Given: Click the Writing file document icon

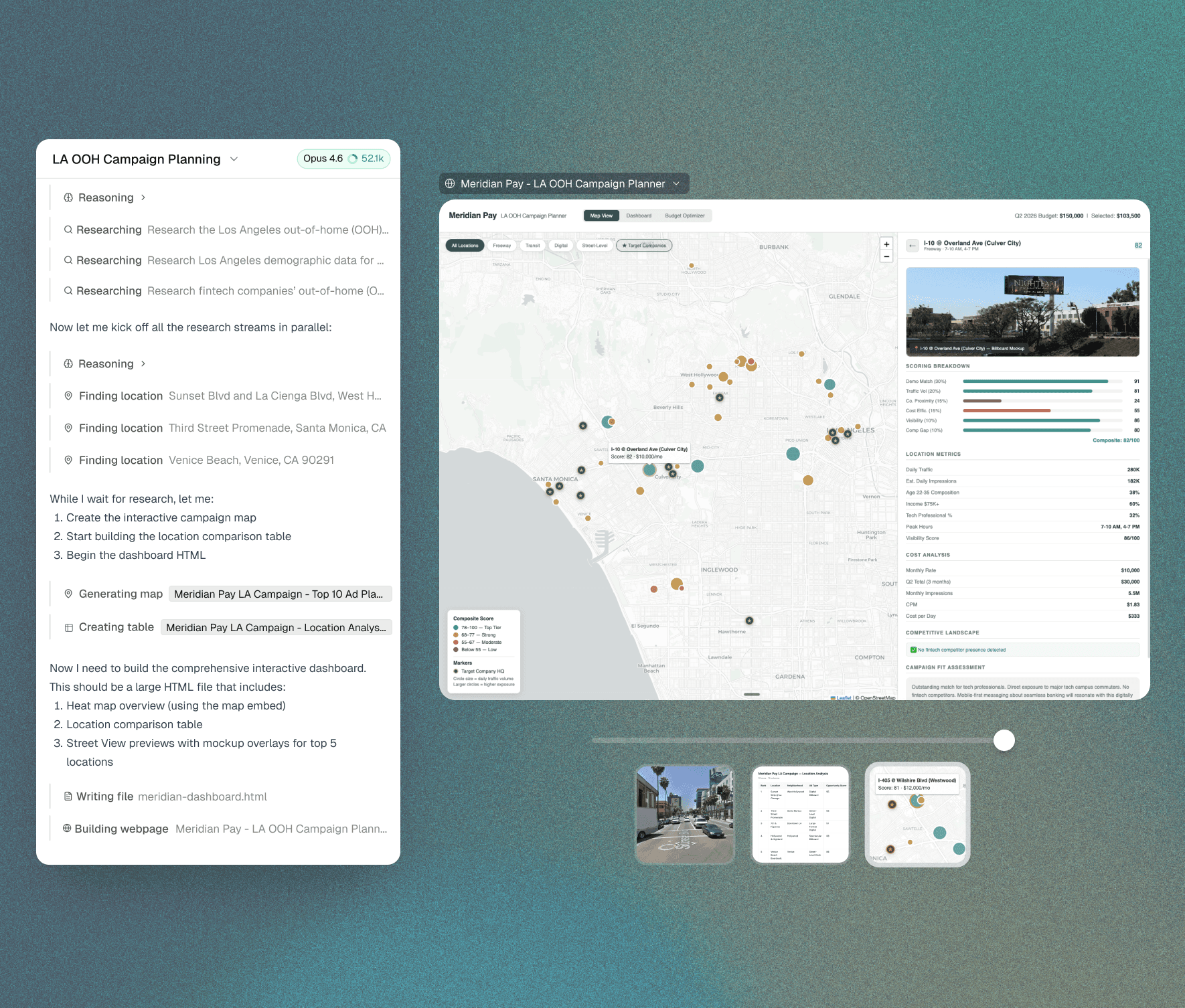Looking at the screenshot, I should [x=68, y=796].
